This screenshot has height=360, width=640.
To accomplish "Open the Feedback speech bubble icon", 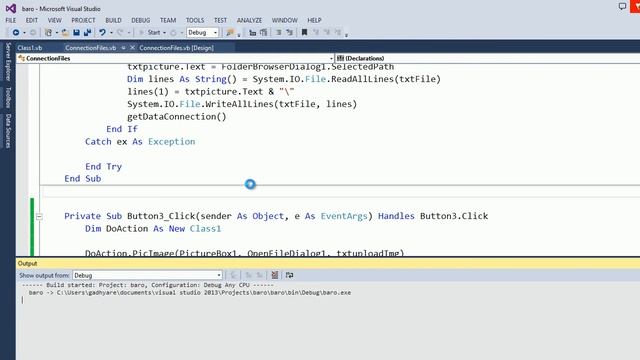I will [622, 7].
